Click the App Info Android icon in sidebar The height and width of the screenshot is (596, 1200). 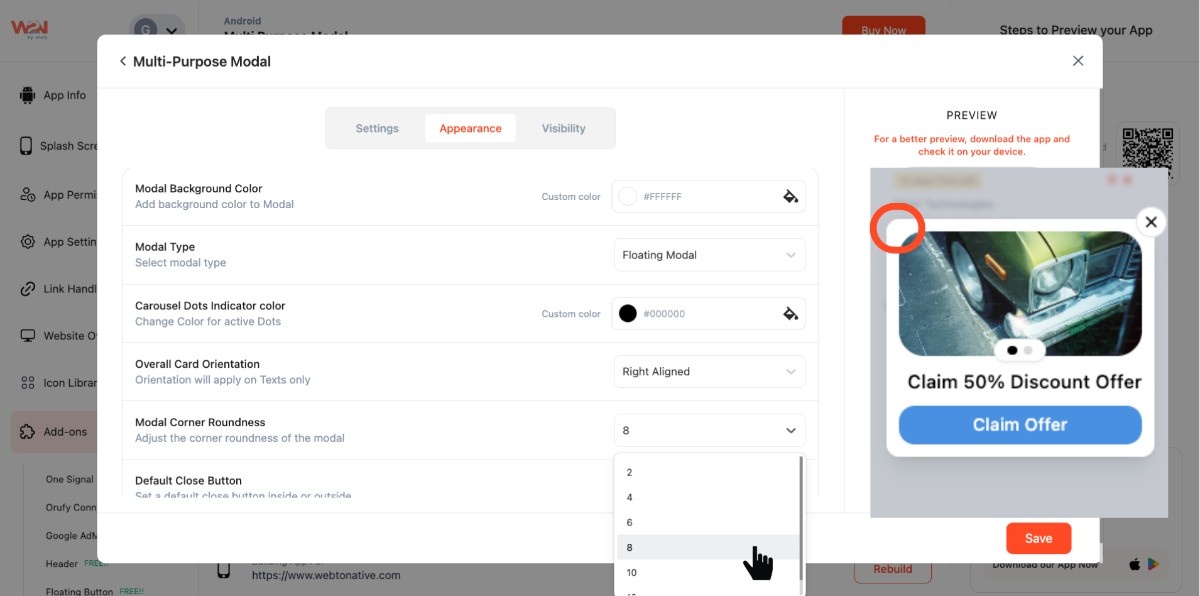[27, 96]
